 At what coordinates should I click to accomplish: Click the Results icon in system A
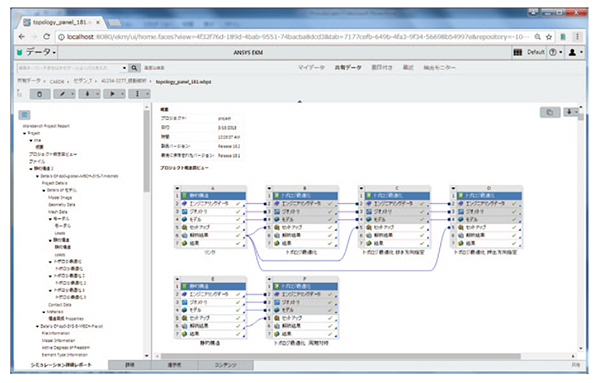(x=184, y=243)
